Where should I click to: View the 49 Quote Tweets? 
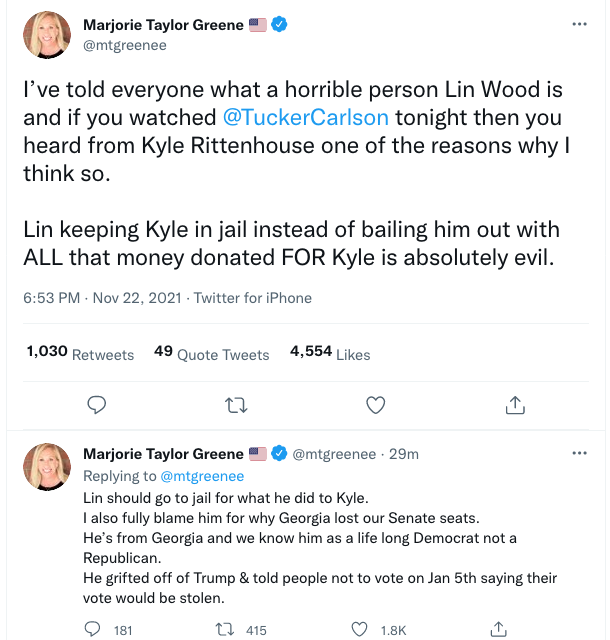(x=212, y=353)
